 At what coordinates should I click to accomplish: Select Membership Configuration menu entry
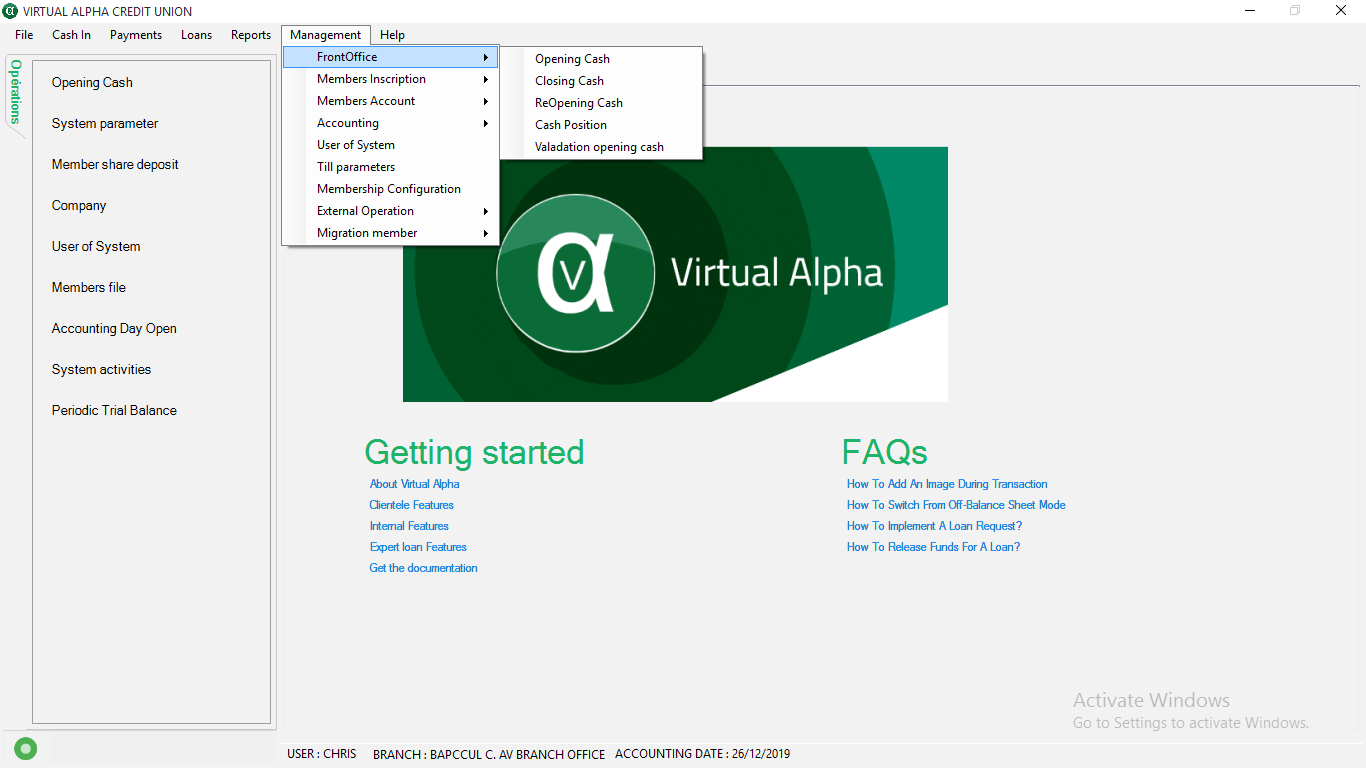click(x=391, y=189)
